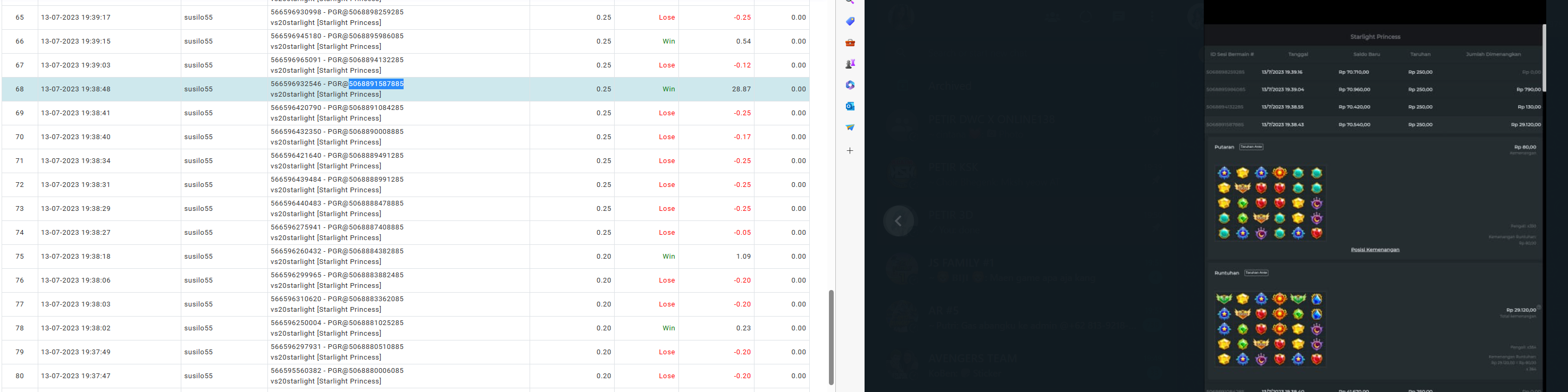The height and width of the screenshot is (392, 1568).
Task: Click transaction 566596439484 in row 72
Action: coord(296,180)
